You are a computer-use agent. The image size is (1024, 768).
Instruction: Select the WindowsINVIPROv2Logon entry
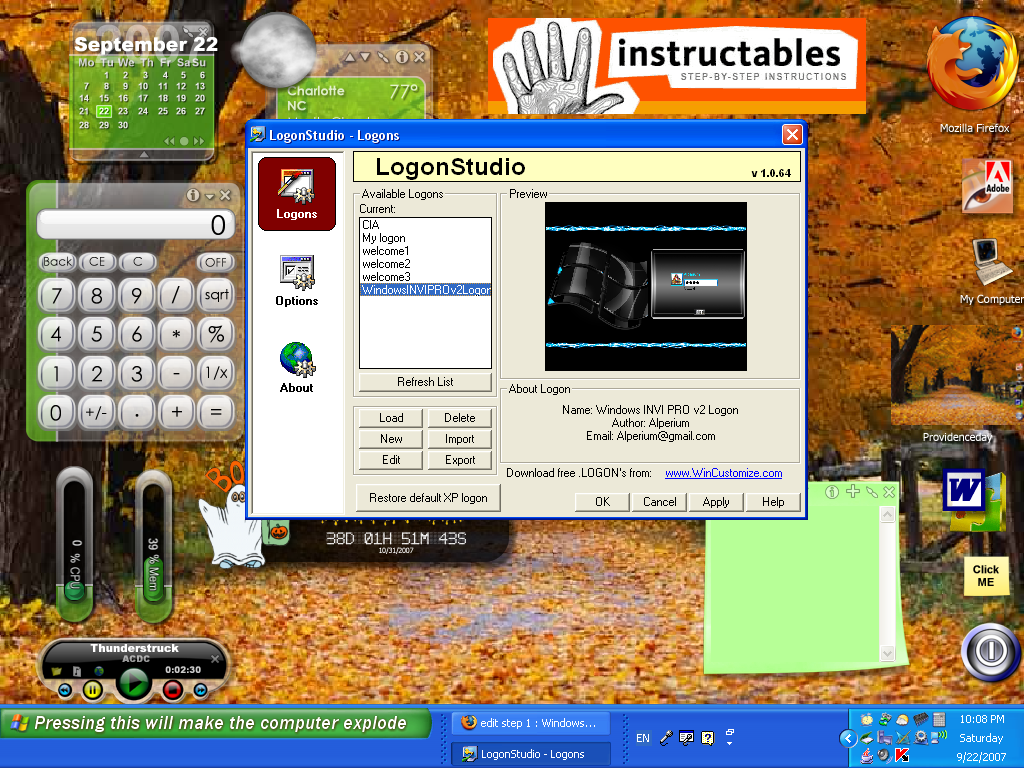[x=425, y=290]
